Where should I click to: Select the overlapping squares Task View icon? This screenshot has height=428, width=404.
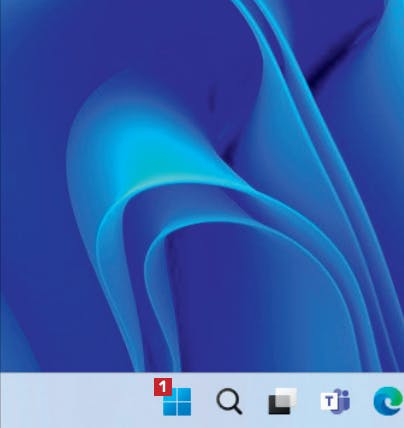[282, 401]
